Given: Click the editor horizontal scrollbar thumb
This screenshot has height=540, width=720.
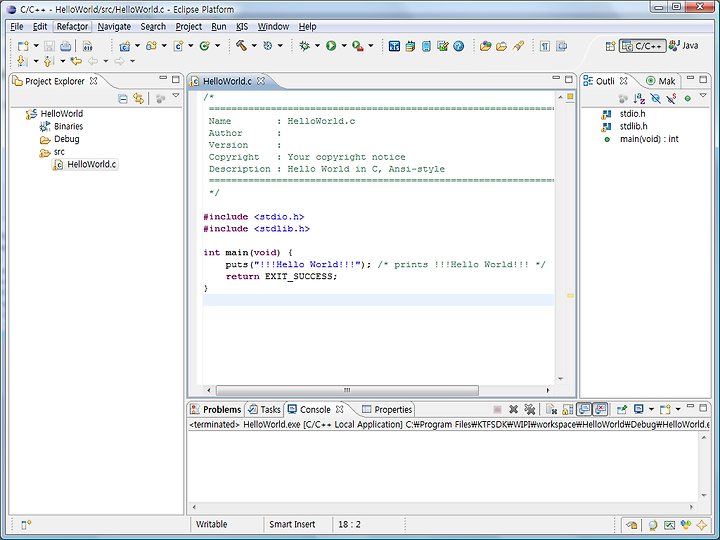Looking at the screenshot, I should (x=347, y=390).
